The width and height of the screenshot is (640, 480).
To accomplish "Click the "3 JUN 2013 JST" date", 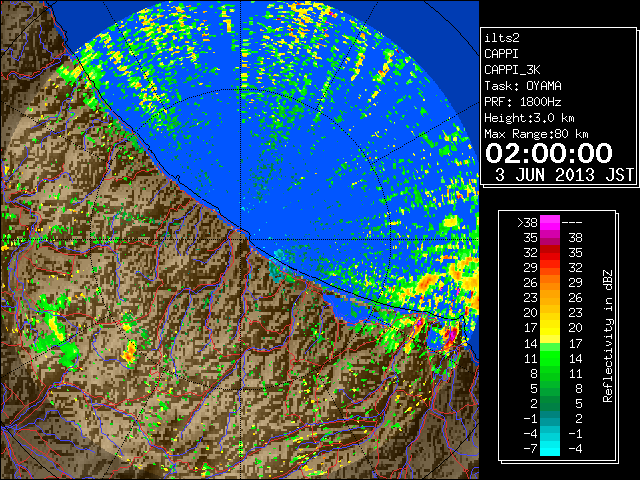I will coord(564,175).
